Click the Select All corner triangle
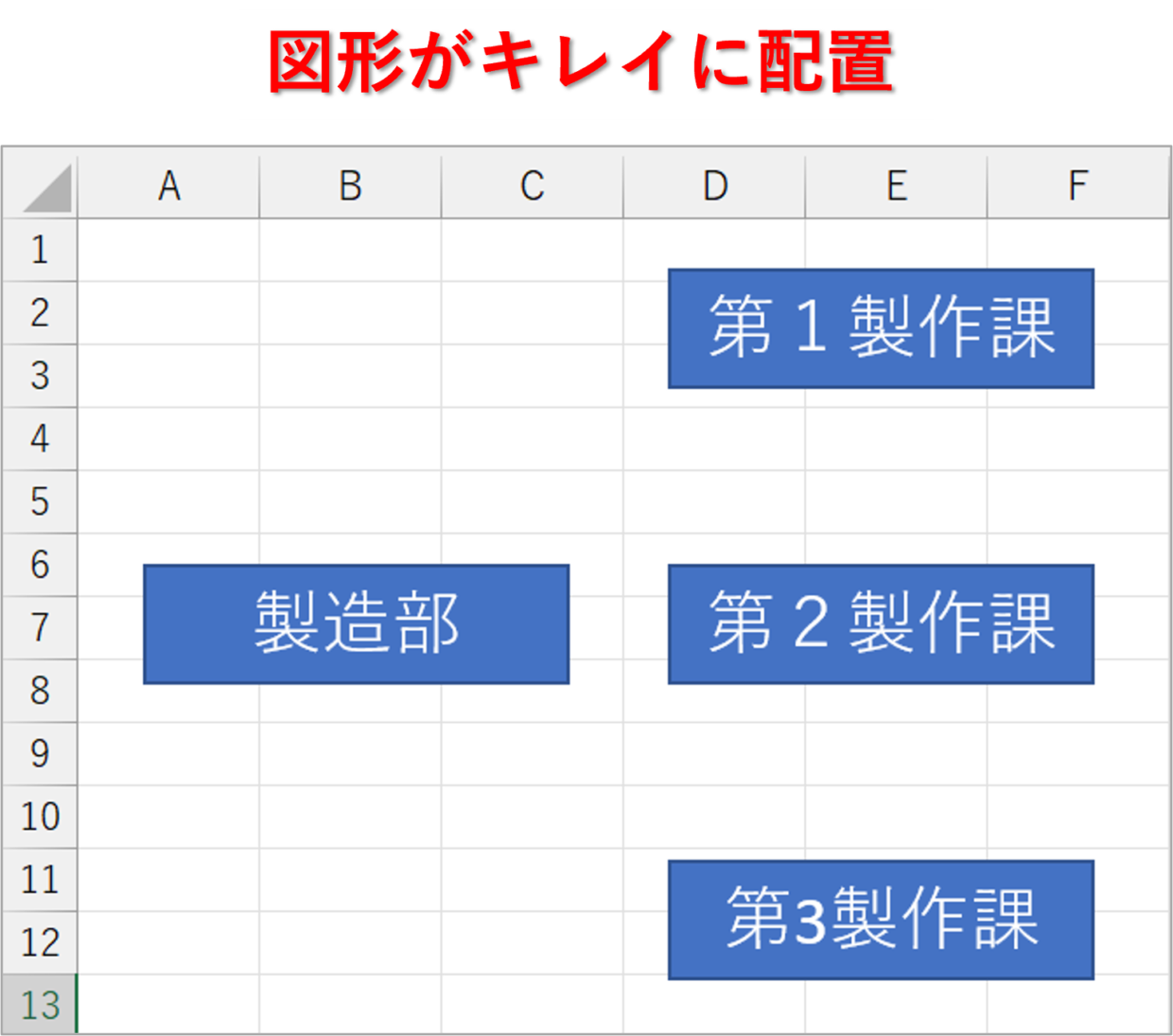The width and height of the screenshot is (1173, 1036). (47, 188)
